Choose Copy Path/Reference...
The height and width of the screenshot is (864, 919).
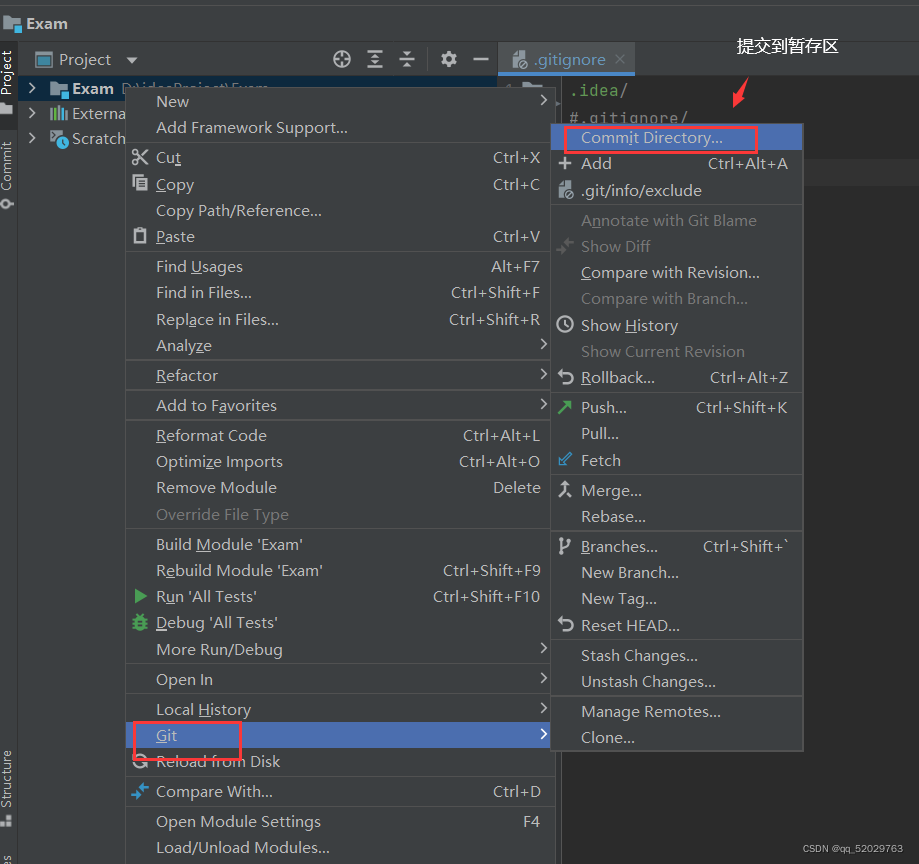click(x=339, y=210)
